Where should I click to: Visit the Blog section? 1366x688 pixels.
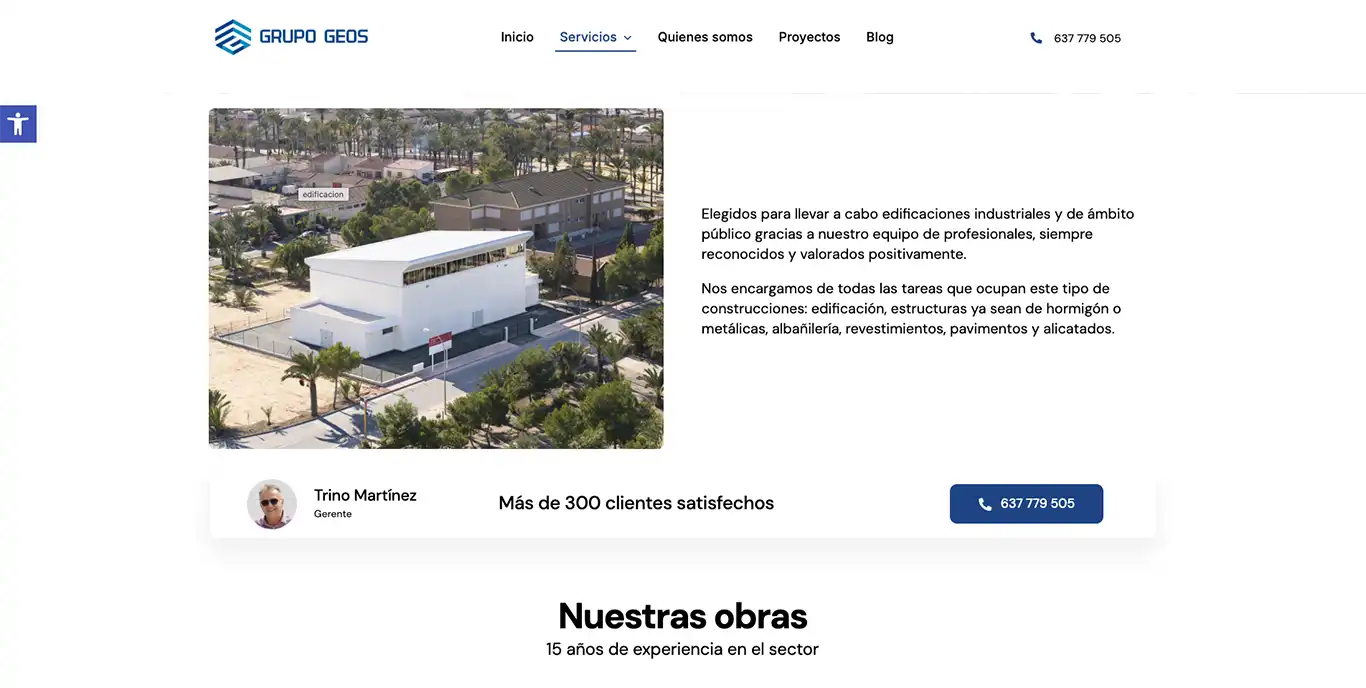pyautogui.click(x=880, y=37)
